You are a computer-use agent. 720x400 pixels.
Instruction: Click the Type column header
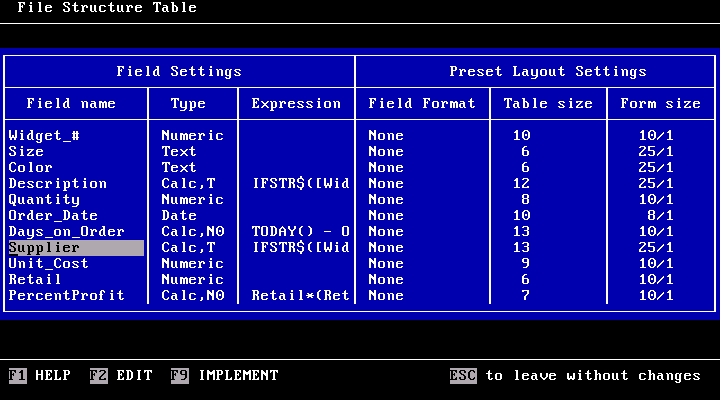click(188, 104)
